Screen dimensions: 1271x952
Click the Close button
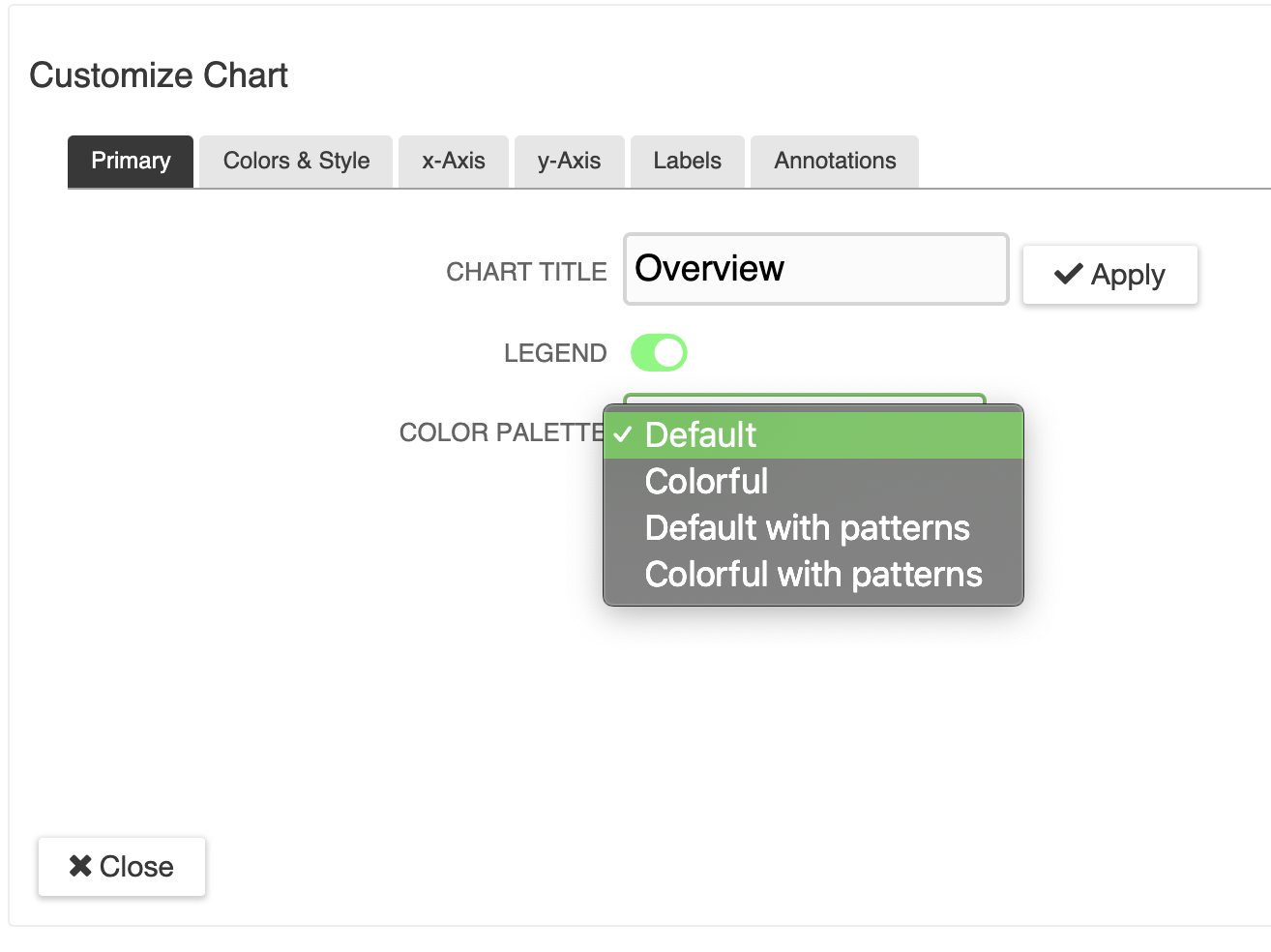[x=122, y=866]
